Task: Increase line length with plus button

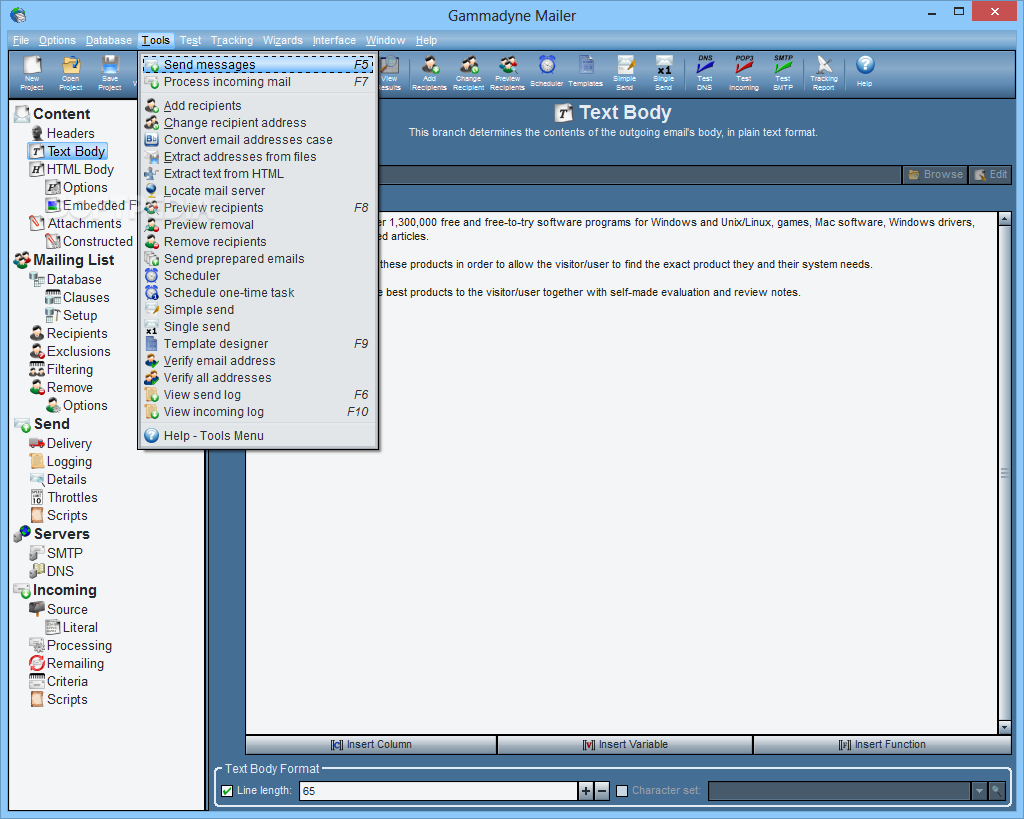Action: pos(586,791)
